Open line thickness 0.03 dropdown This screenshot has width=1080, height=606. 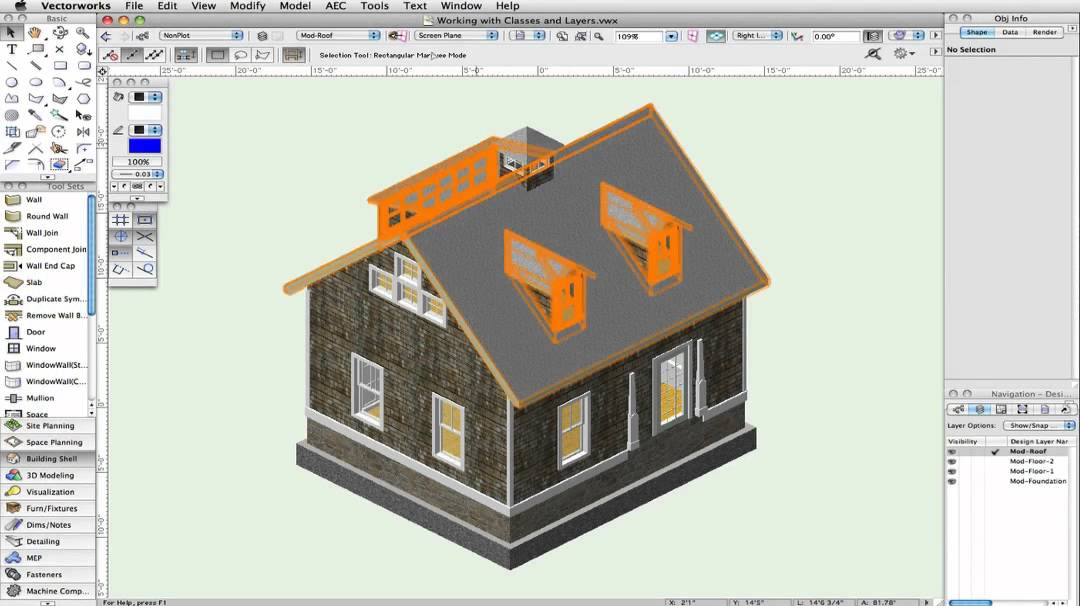(x=138, y=174)
